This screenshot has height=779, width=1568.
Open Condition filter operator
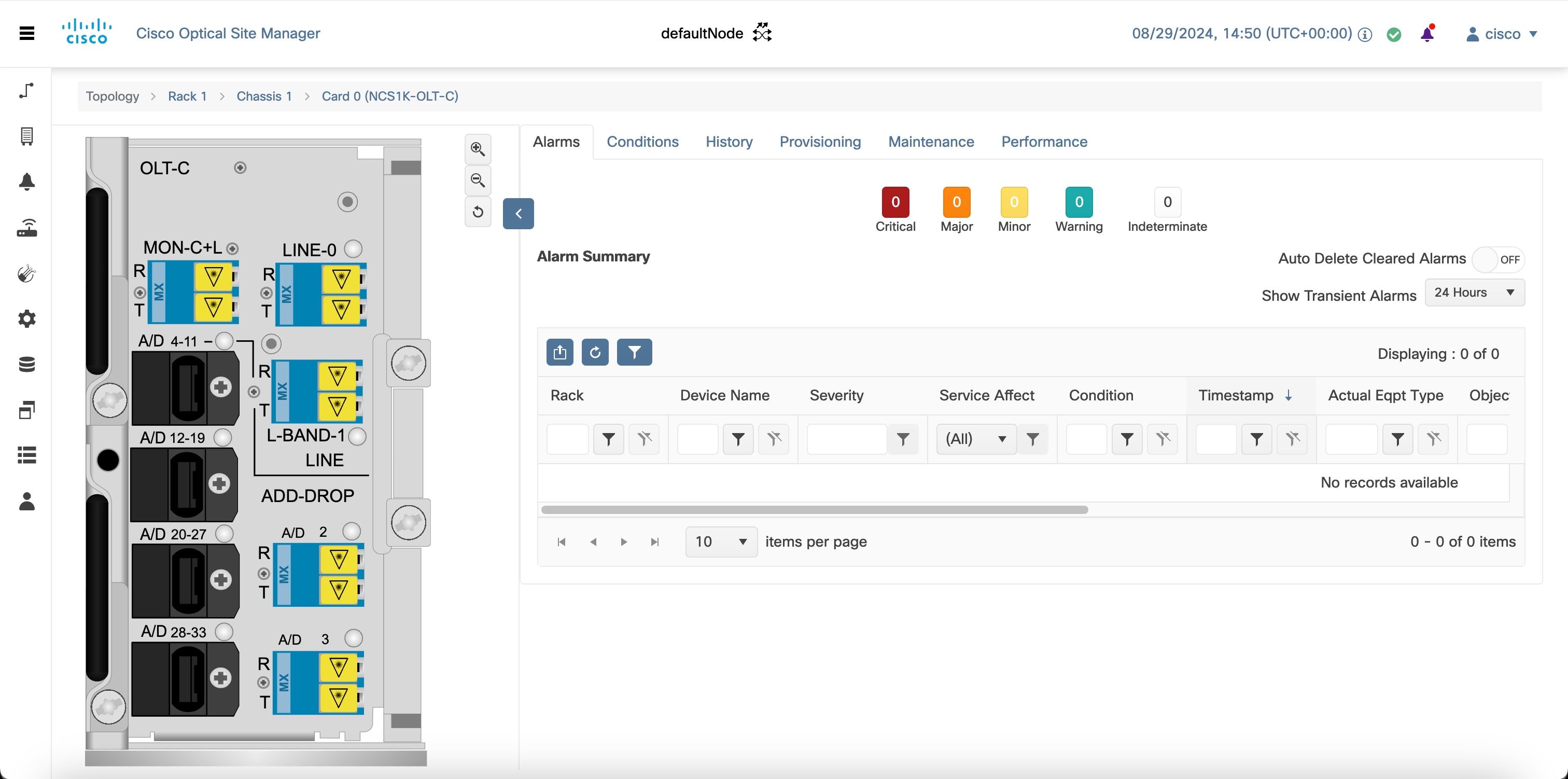click(x=1127, y=439)
